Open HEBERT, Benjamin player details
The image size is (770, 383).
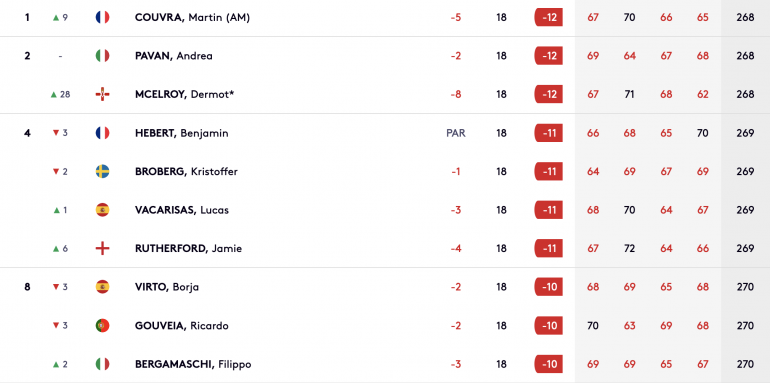tap(182, 133)
